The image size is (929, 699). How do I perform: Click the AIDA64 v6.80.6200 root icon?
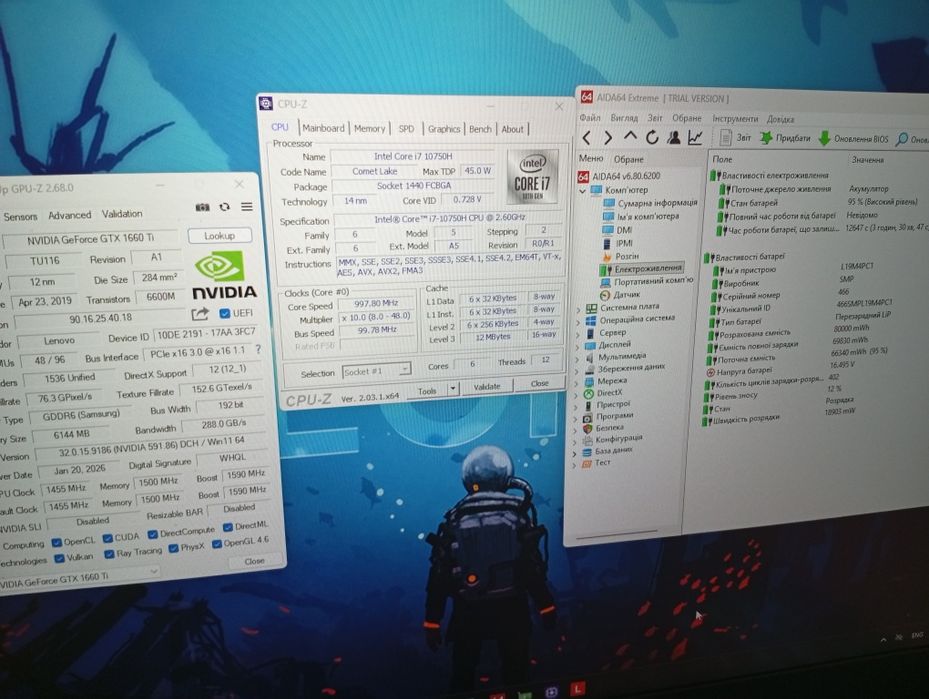[583, 176]
